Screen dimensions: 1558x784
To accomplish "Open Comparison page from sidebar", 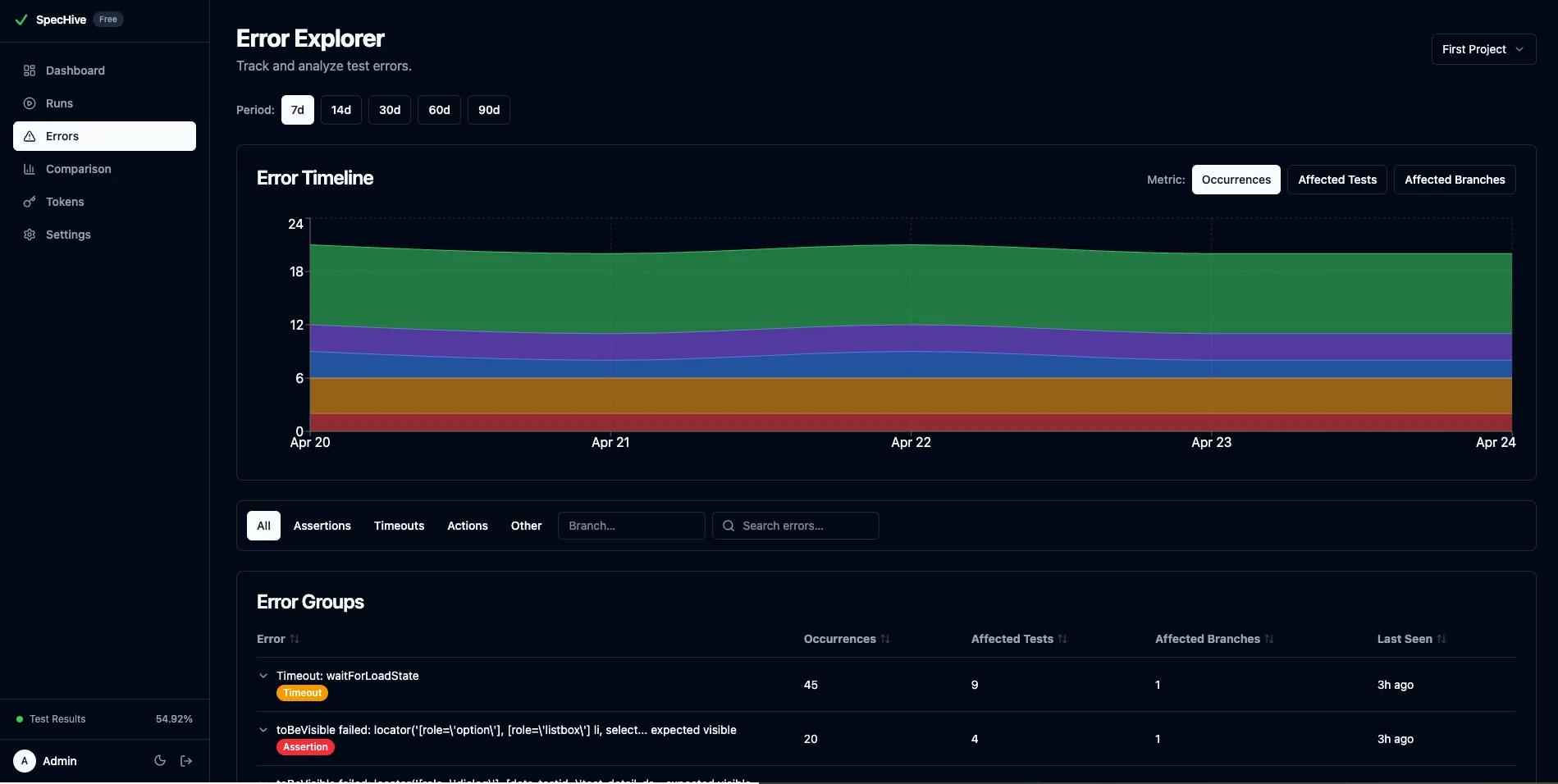I will 104,169.
